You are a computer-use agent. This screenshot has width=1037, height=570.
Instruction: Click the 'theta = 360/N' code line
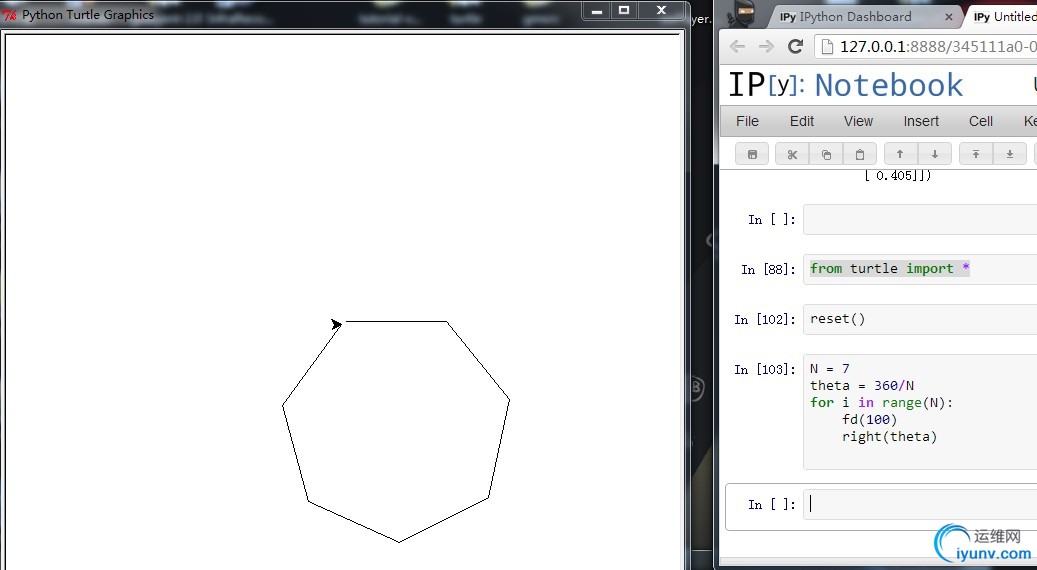(862, 386)
